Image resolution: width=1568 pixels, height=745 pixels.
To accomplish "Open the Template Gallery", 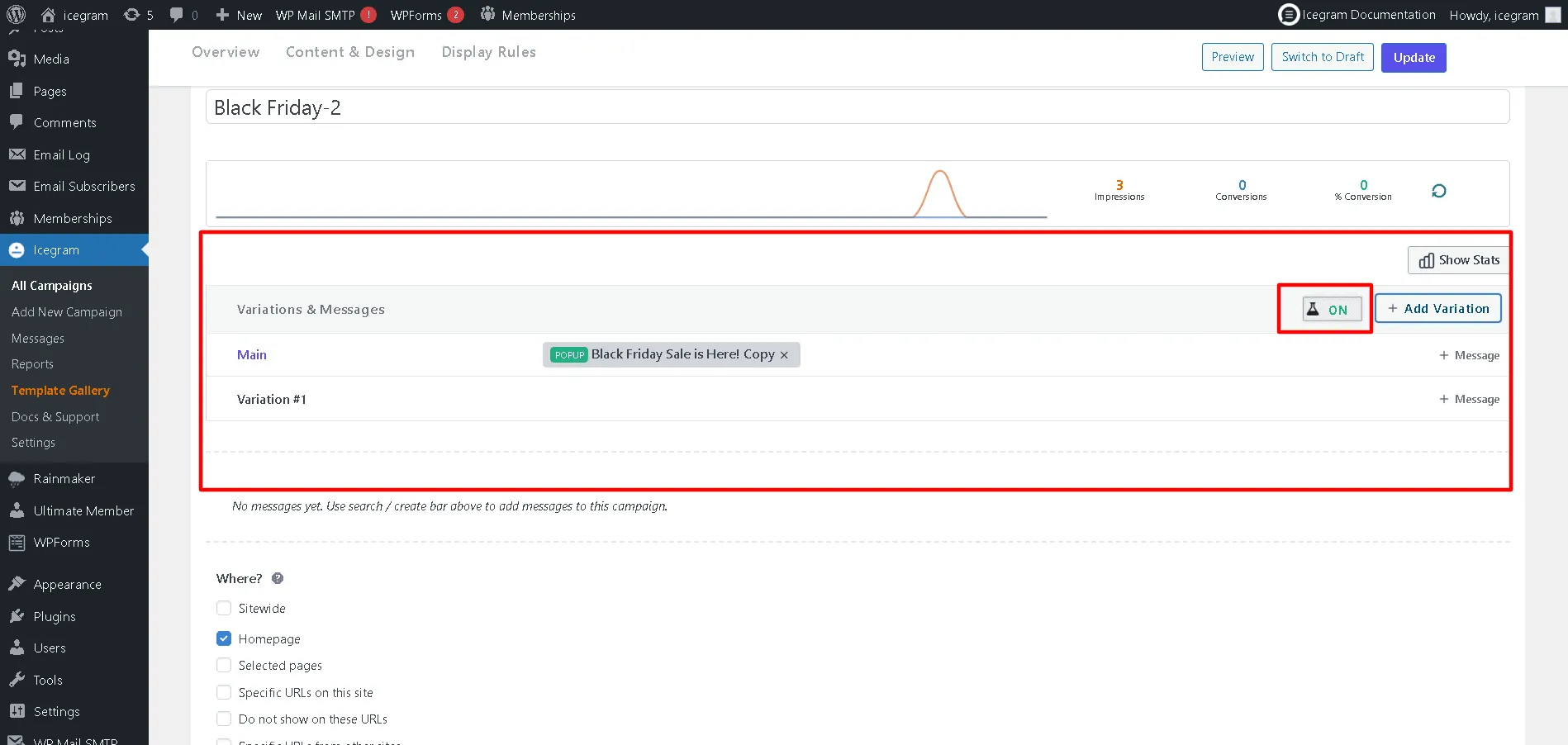I will [60, 391].
